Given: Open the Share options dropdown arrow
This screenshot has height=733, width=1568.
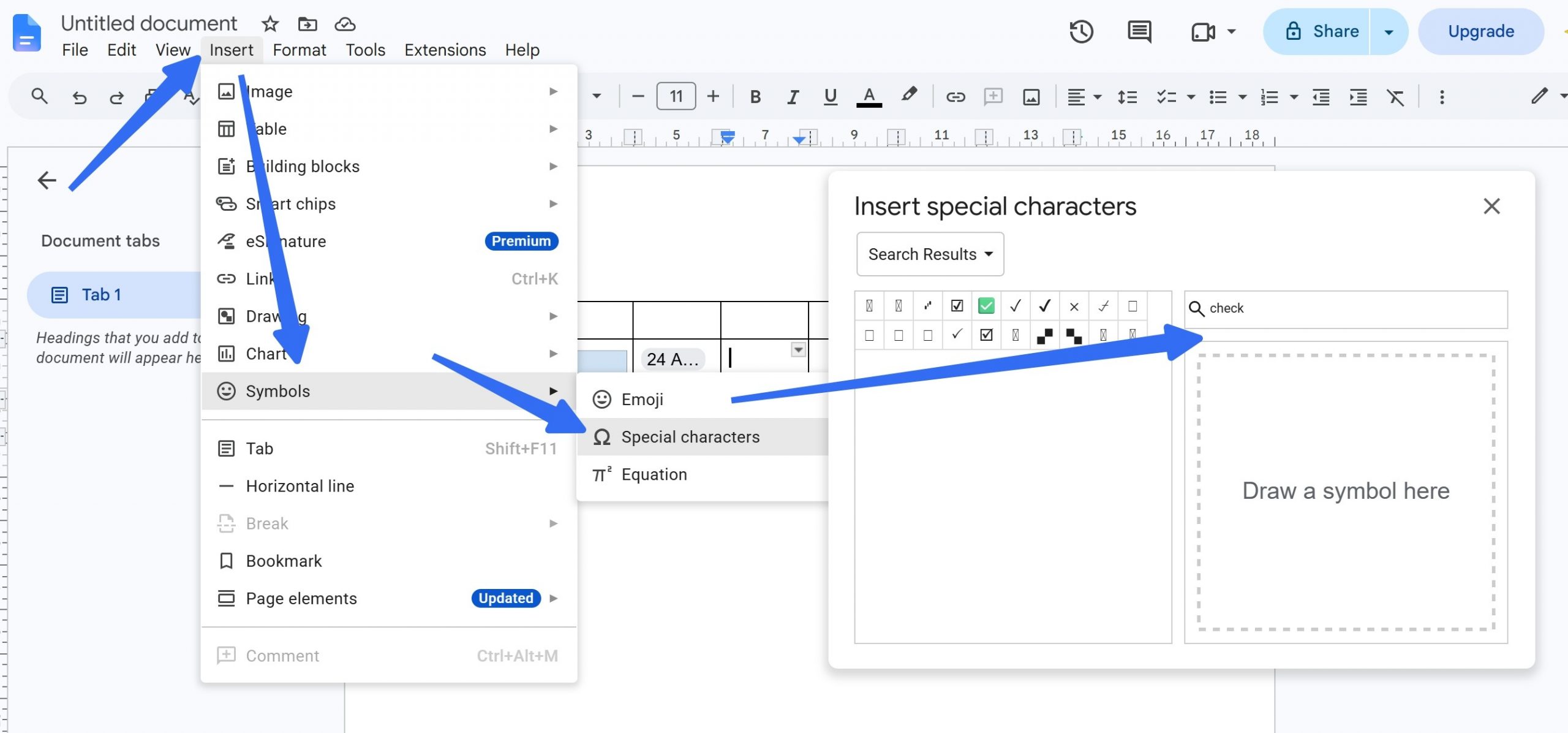Looking at the screenshot, I should 1389,32.
